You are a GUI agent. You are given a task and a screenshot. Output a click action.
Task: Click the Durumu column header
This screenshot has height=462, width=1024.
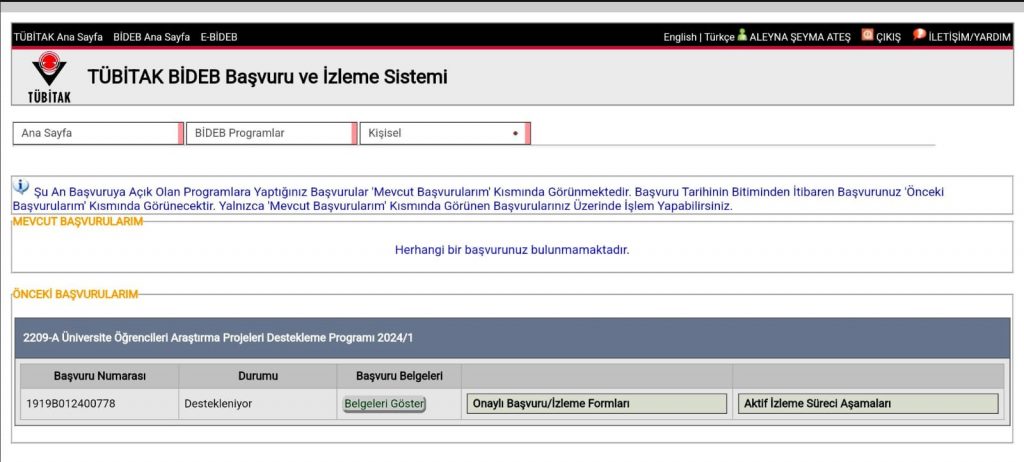(258, 376)
